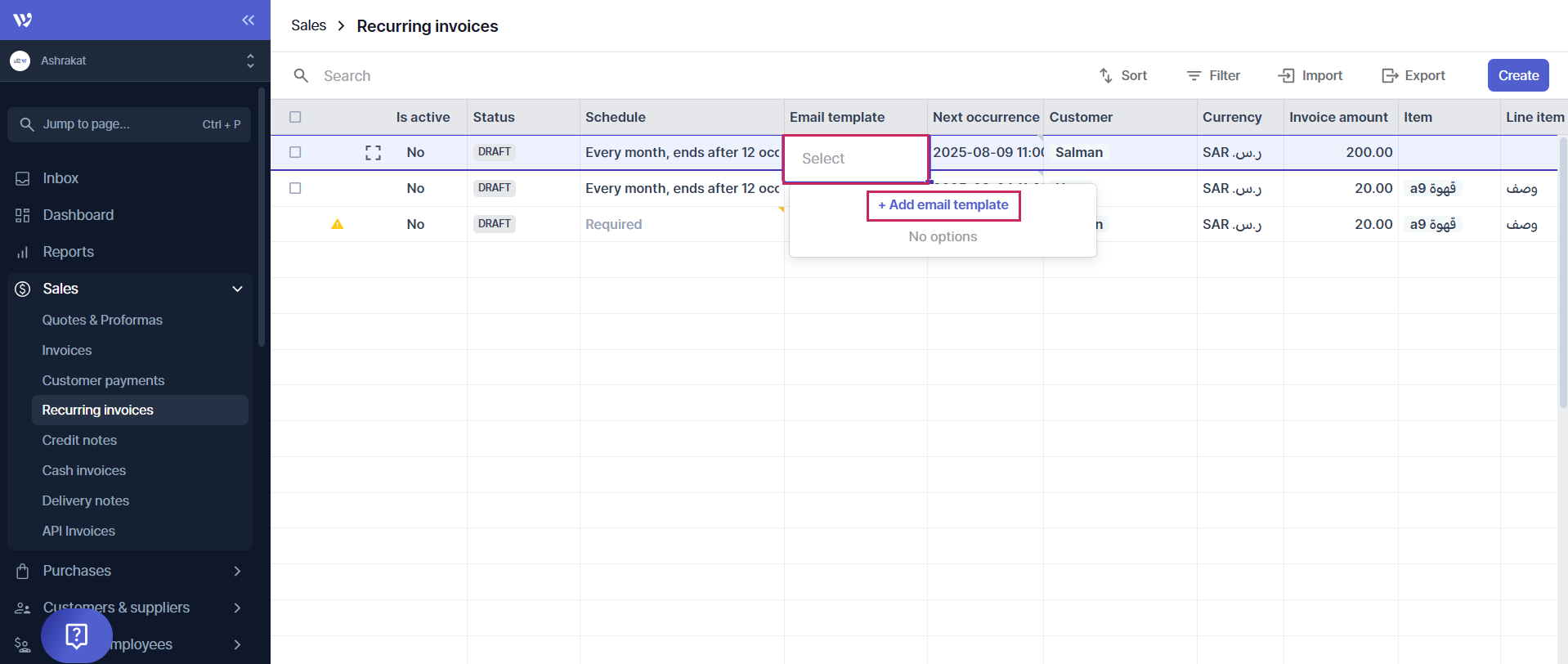Go to Dashboard page
Viewport: 1568px width, 664px height.
[78, 215]
